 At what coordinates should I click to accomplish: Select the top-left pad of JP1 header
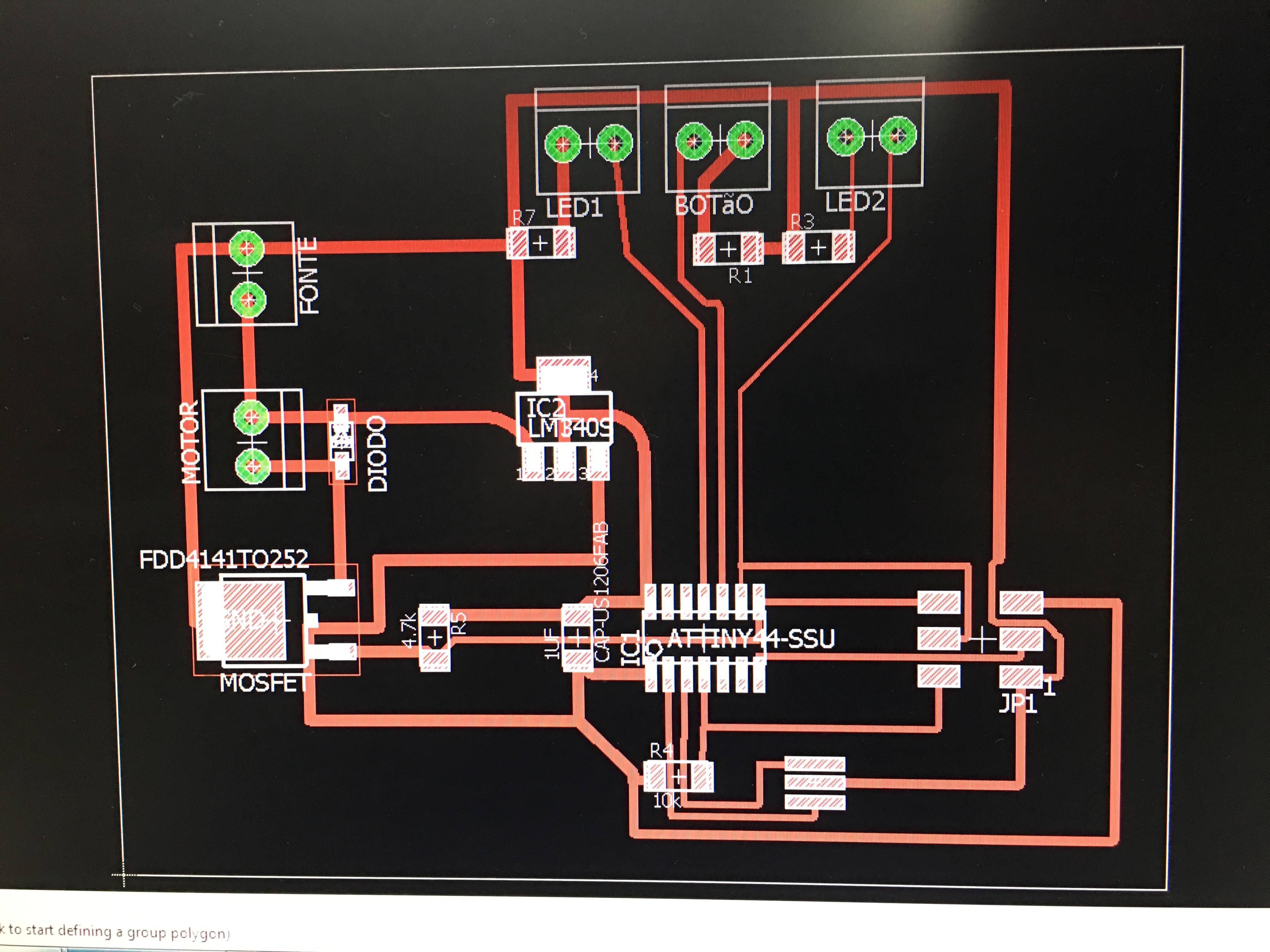pyautogui.click(x=939, y=602)
